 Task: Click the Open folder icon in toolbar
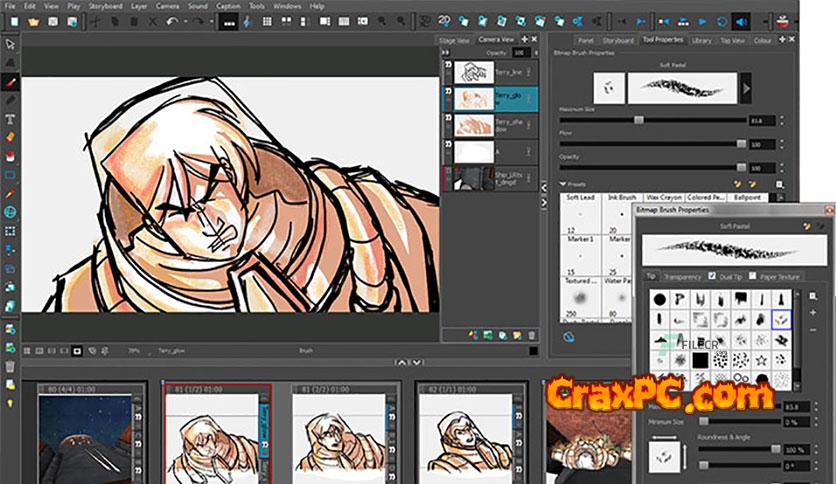(x=33, y=20)
